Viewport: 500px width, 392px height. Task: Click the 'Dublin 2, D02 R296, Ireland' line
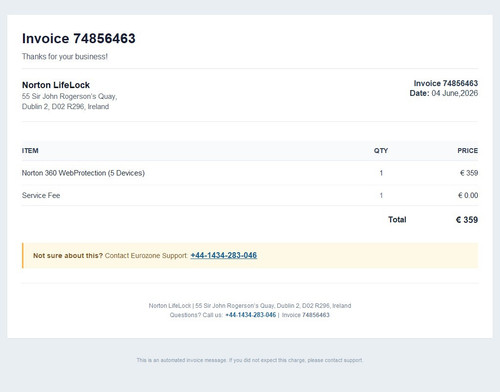tap(65, 107)
